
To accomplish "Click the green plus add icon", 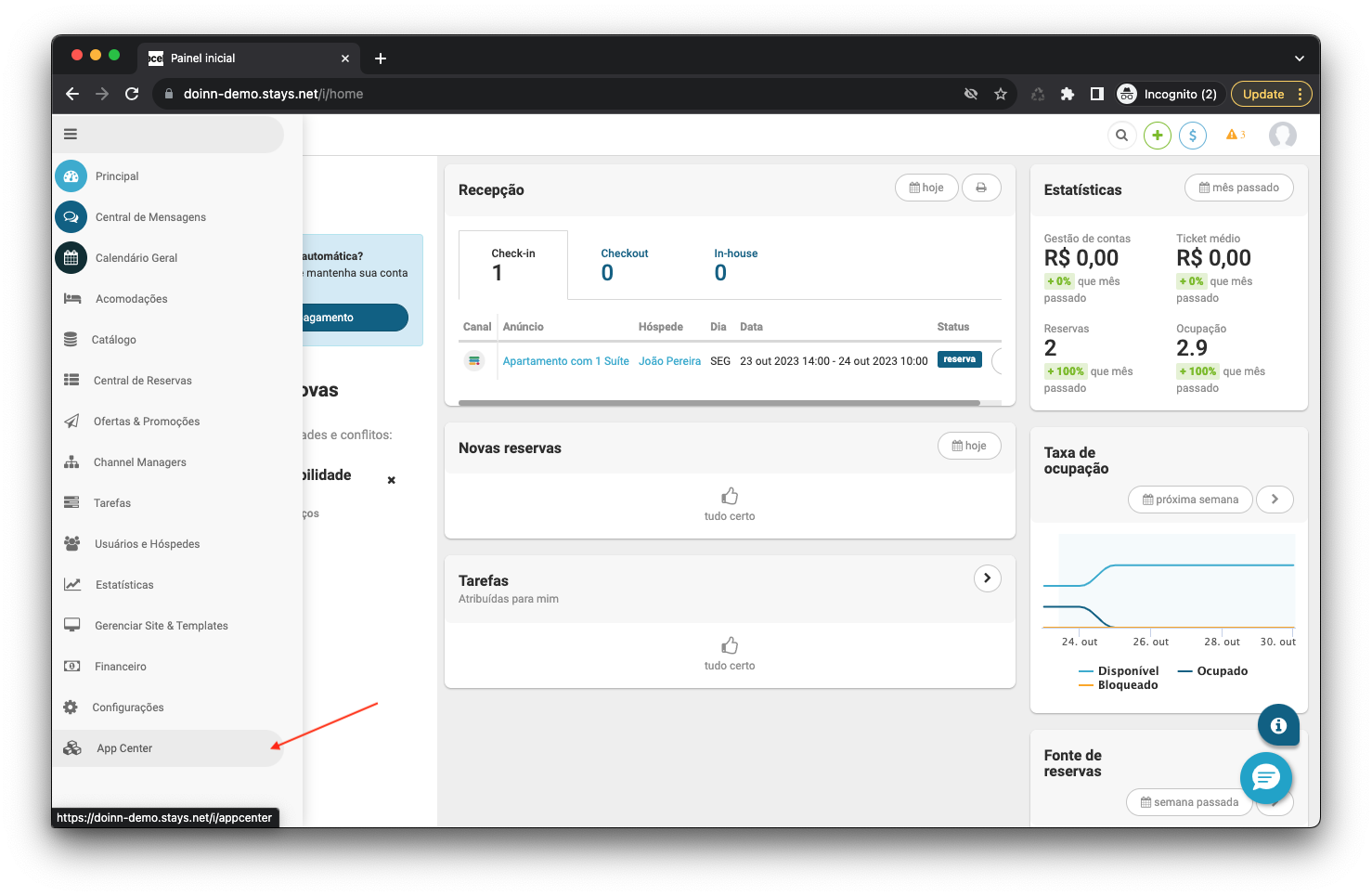I will 1157,136.
